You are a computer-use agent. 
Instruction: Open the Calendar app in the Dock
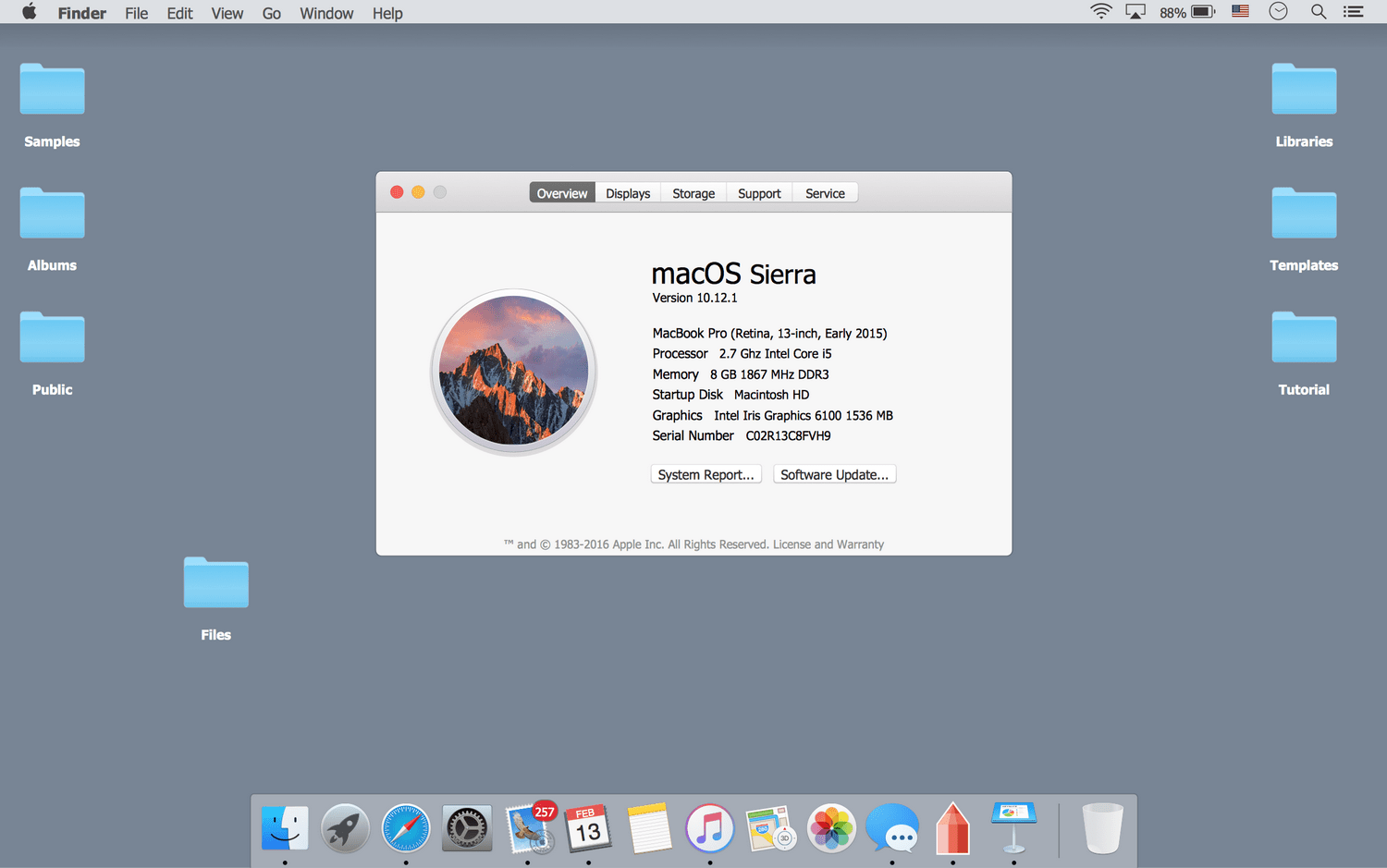tap(589, 828)
